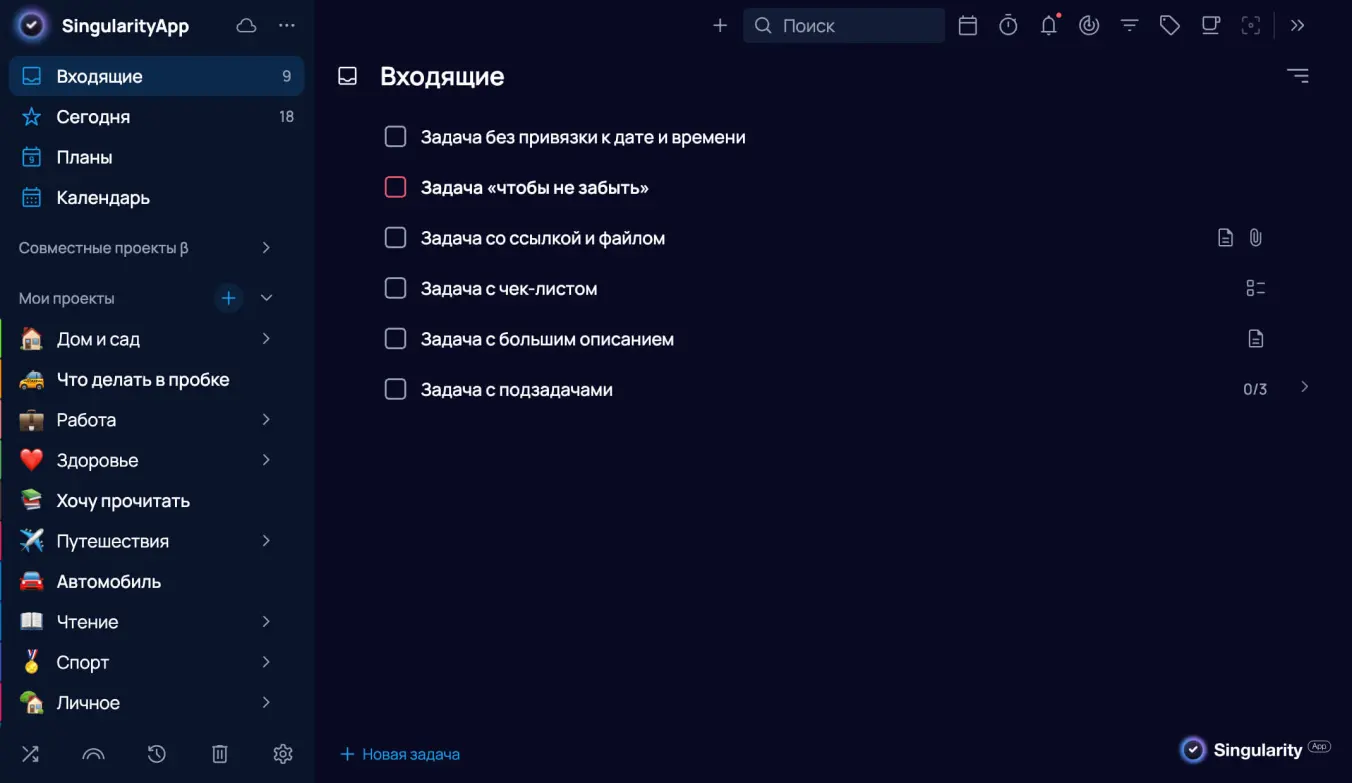This screenshot has width=1352, height=783.
Task: Add a new project with plus button
Action: [229, 298]
